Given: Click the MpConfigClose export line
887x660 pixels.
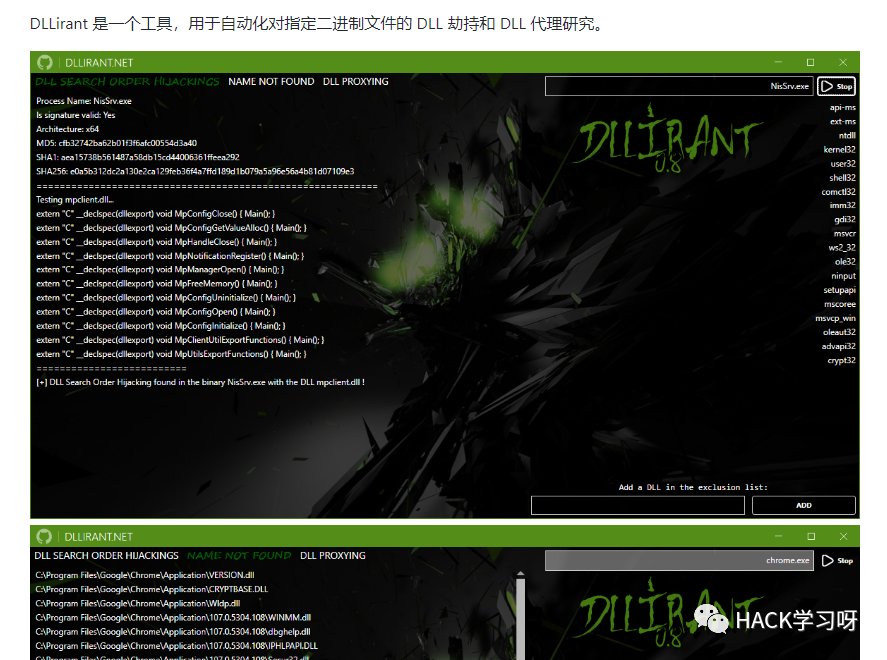Looking at the screenshot, I should pos(156,214).
